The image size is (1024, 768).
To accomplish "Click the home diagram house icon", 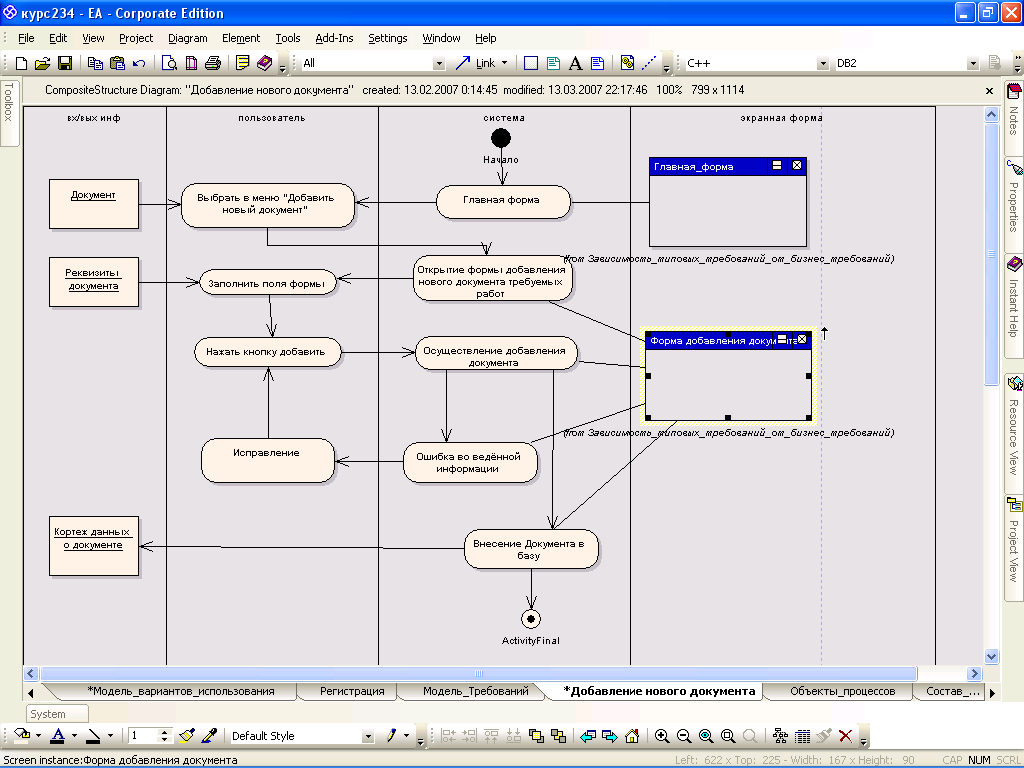I will (632, 736).
